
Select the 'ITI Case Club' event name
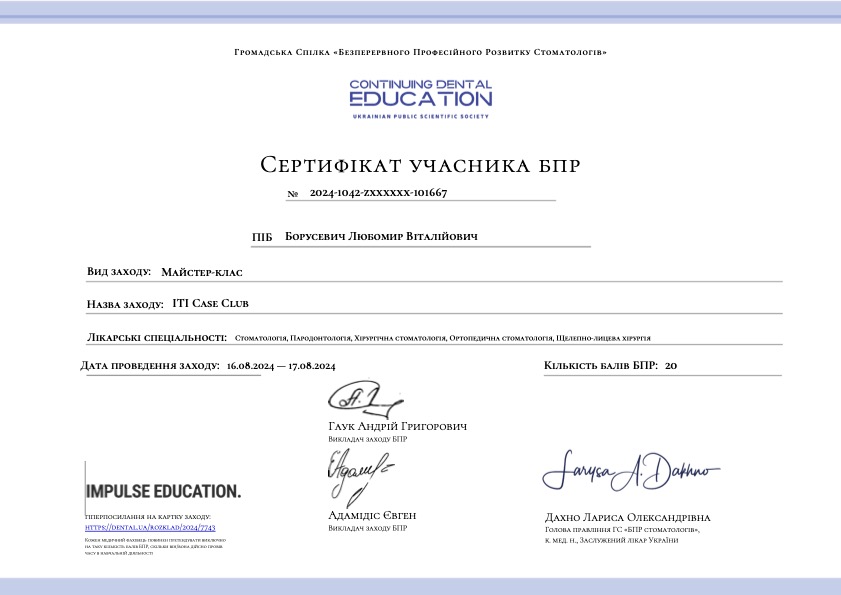210,303
